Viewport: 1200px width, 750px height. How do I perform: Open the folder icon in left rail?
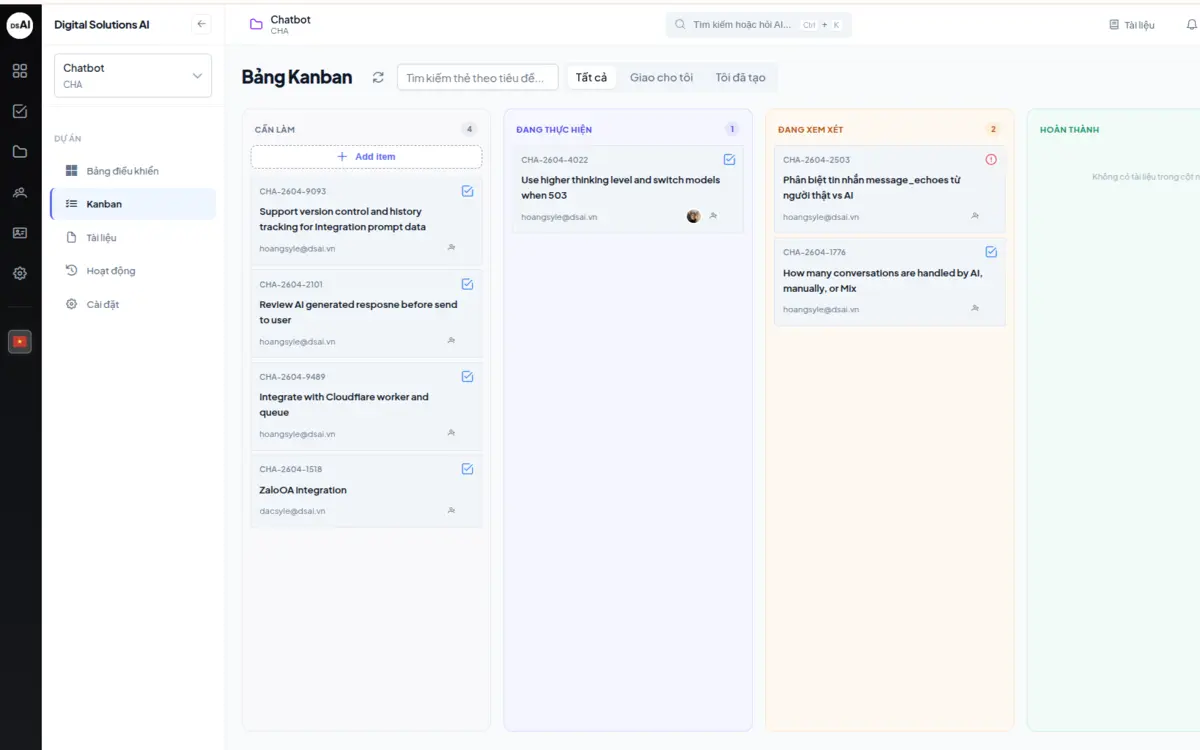(x=20, y=152)
